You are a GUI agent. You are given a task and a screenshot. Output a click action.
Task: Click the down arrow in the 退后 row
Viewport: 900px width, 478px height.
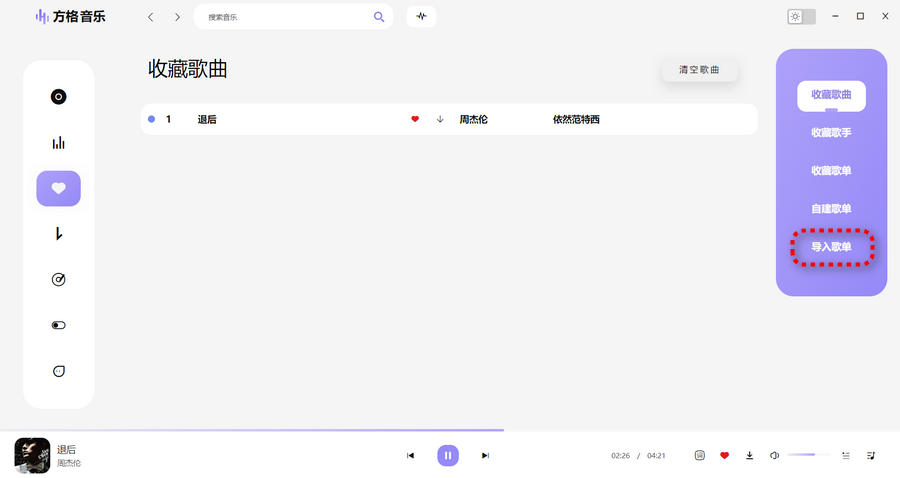(440, 119)
